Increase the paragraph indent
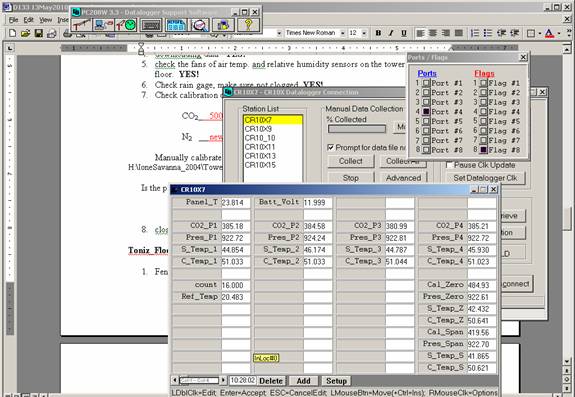575x397 pixels. (x=514, y=33)
